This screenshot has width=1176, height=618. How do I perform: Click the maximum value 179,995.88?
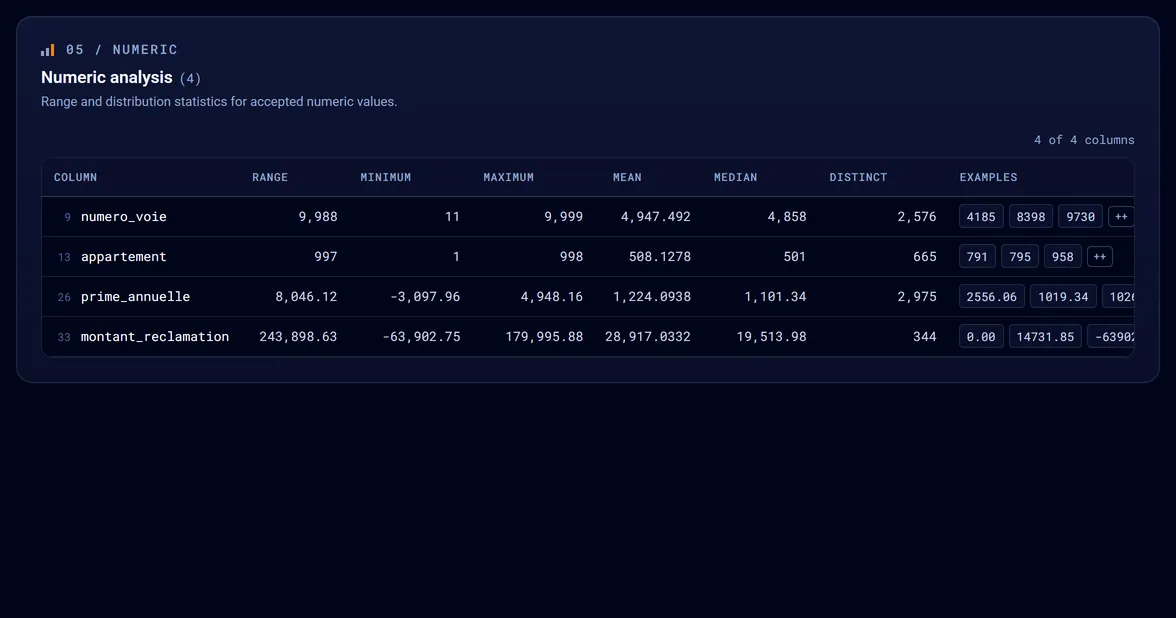tap(544, 337)
